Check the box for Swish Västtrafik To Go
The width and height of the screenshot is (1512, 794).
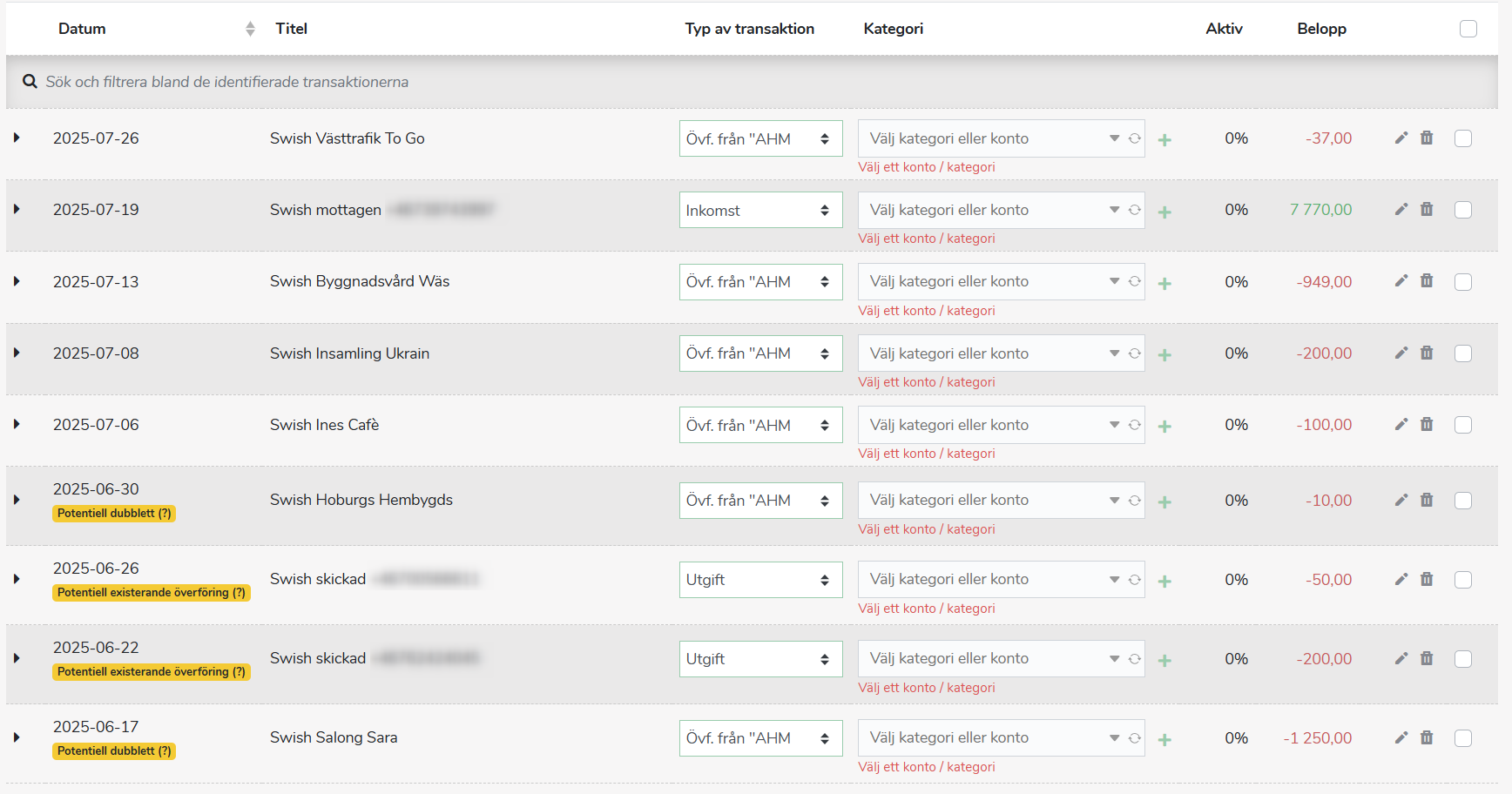coord(1463,138)
